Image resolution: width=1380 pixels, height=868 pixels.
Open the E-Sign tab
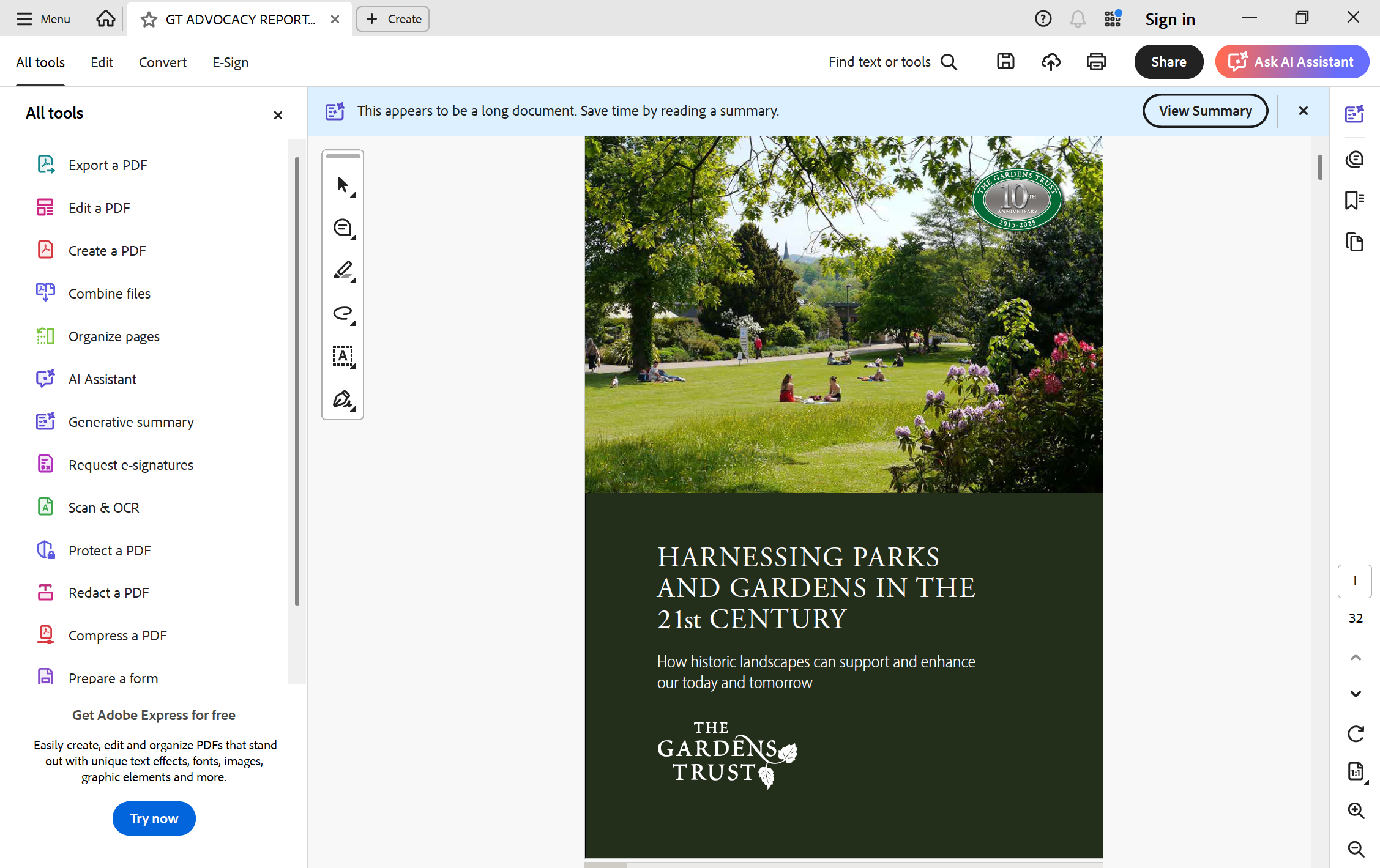[230, 62]
